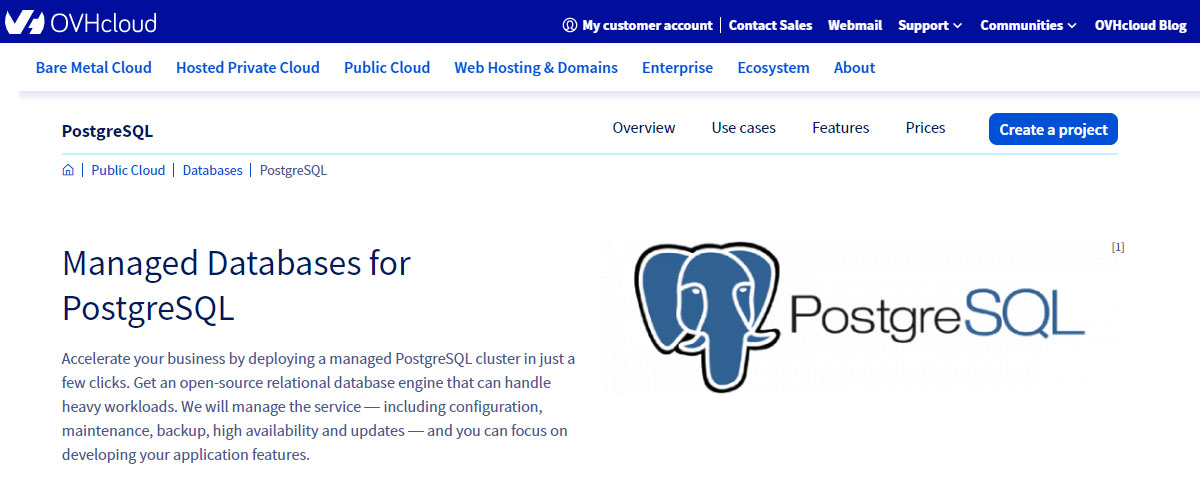Viewport: 1200px width, 500px height.
Task: Click the customer account user icon
Action: [570, 25]
